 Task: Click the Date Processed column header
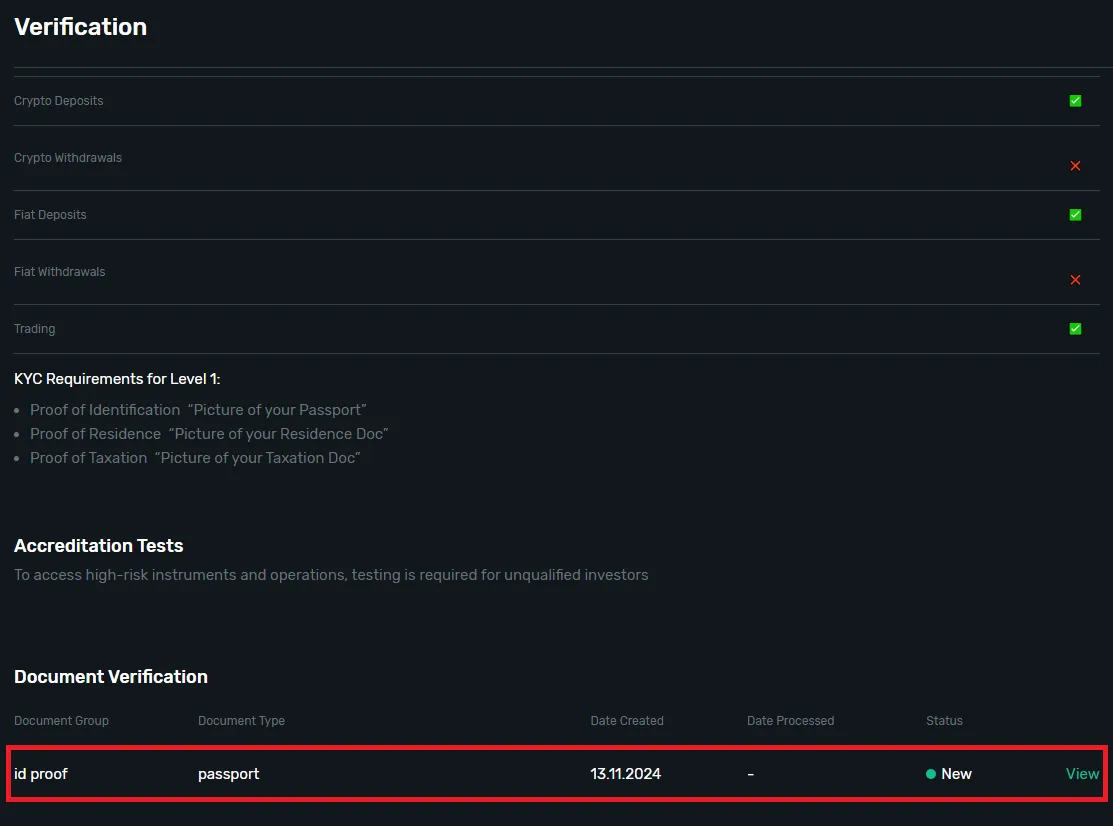tap(790, 721)
